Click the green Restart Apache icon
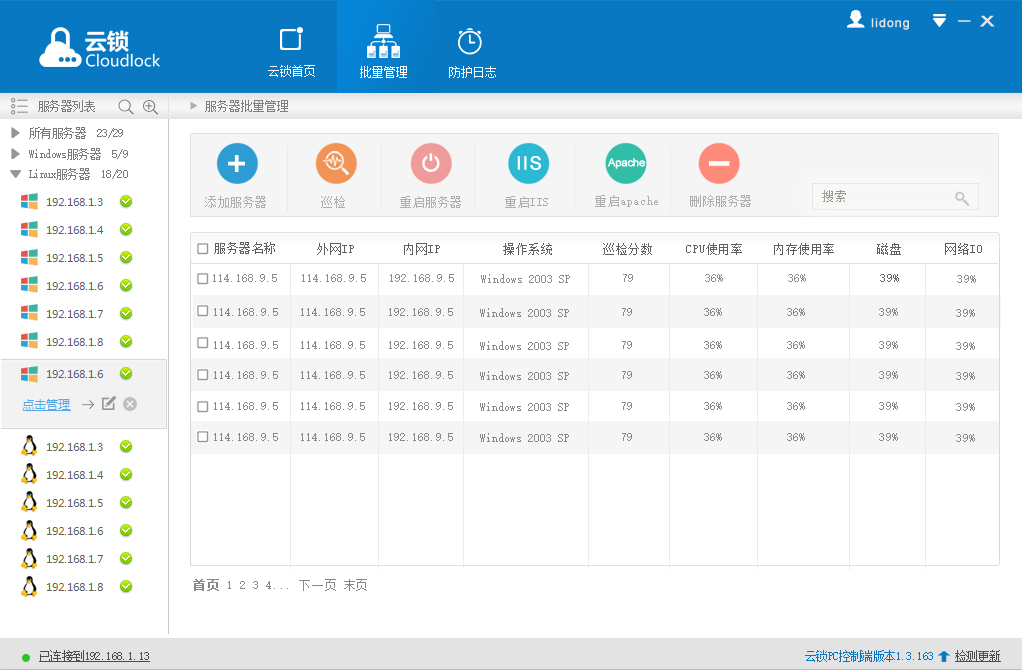This screenshot has height=670, width=1022. pos(626,163)
